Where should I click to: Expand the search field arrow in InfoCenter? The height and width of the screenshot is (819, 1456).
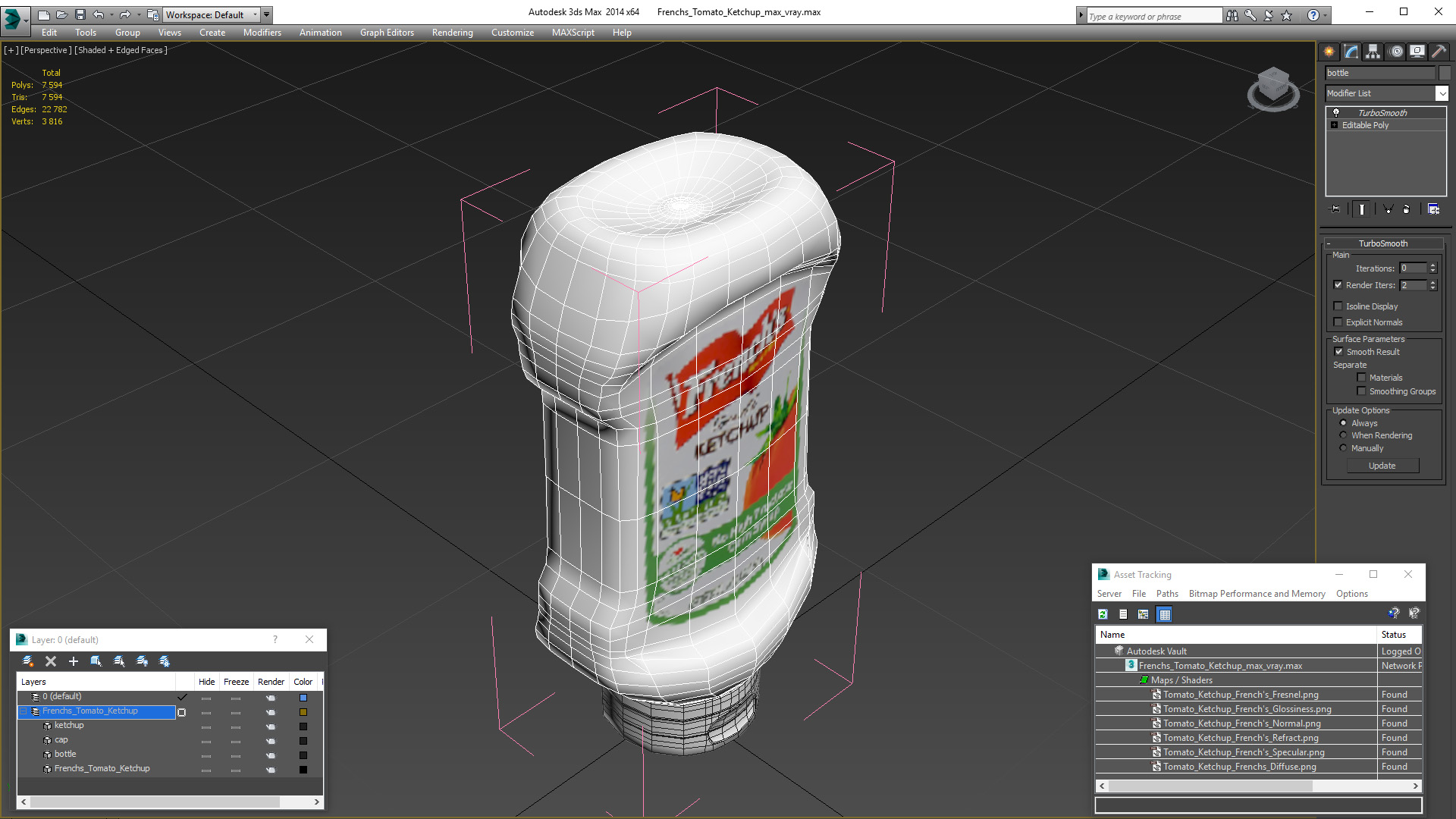coord(1081,15)
